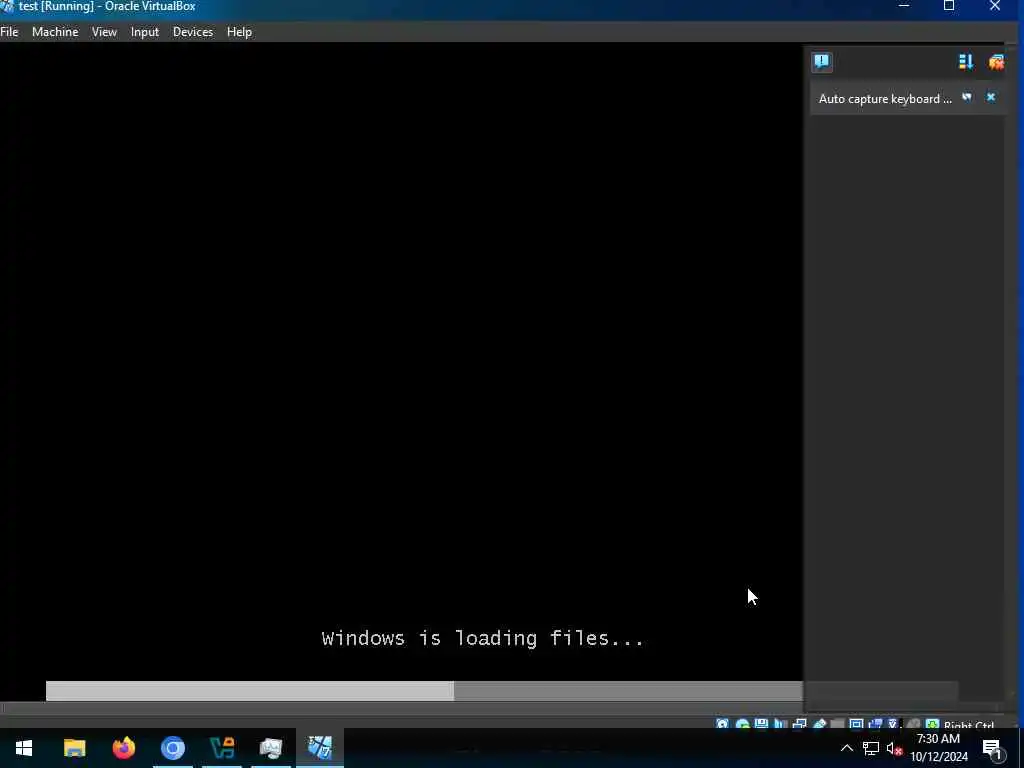Open the notification center speech-bubble icon
1024x768 pixels.
tap(822, 62)
